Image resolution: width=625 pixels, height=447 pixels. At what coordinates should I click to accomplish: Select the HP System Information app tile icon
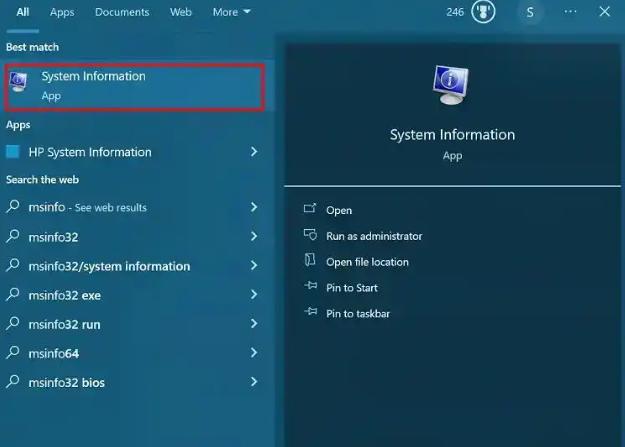[13, 152]
